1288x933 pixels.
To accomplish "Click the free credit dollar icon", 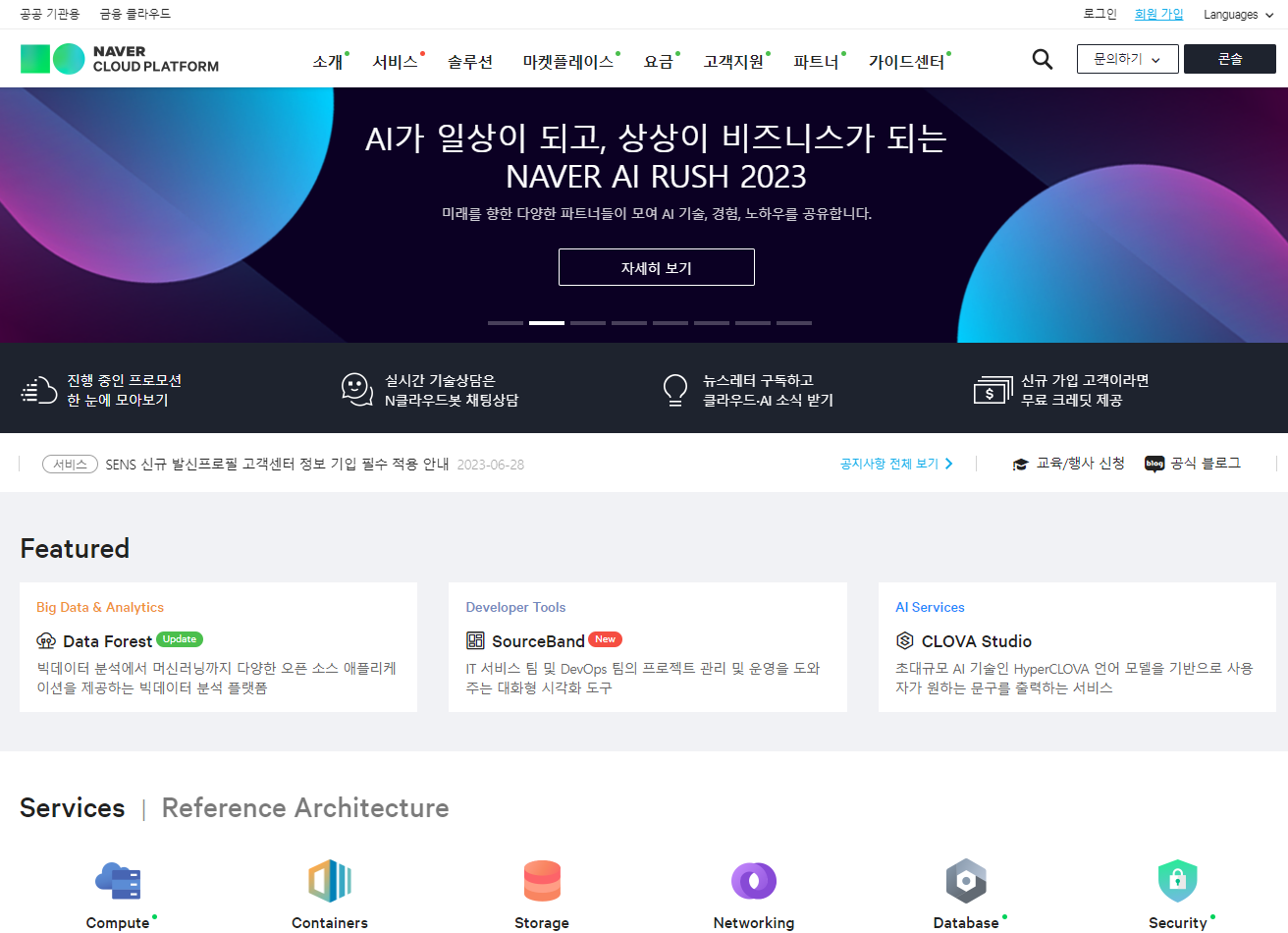I will click(993, 390).
